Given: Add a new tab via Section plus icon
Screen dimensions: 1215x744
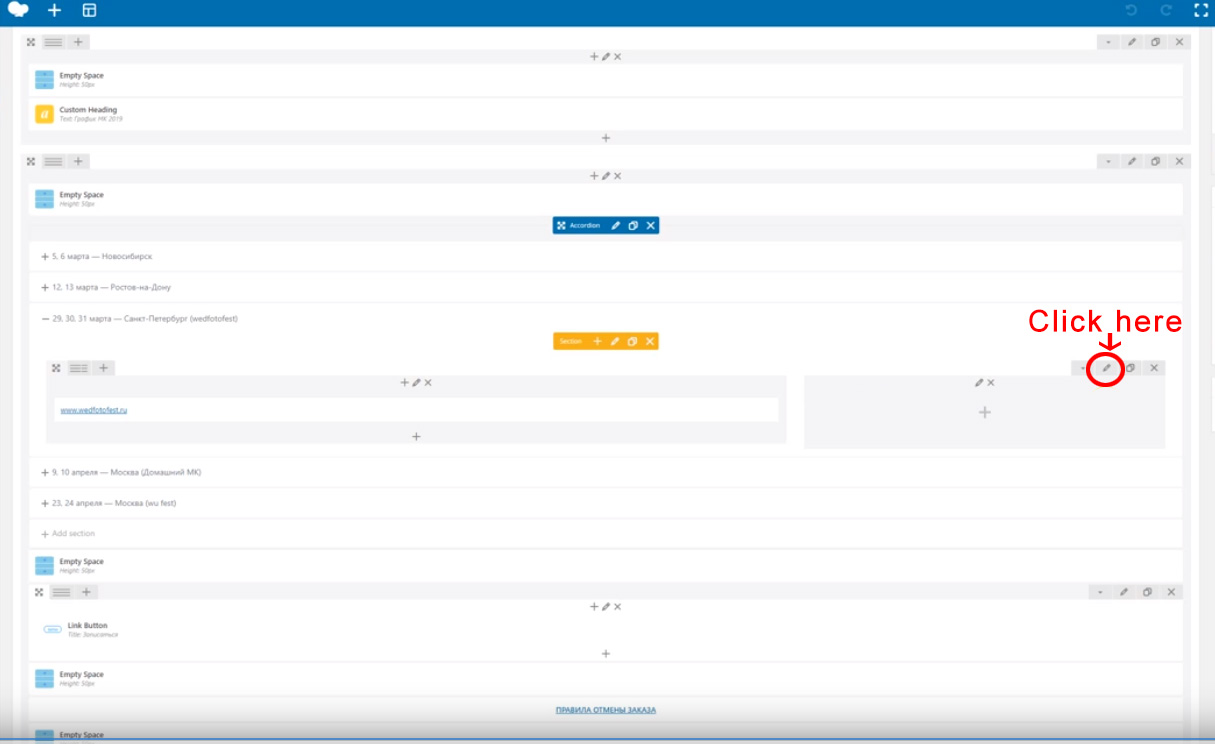Looking at the screenshot, I should 597,342.
